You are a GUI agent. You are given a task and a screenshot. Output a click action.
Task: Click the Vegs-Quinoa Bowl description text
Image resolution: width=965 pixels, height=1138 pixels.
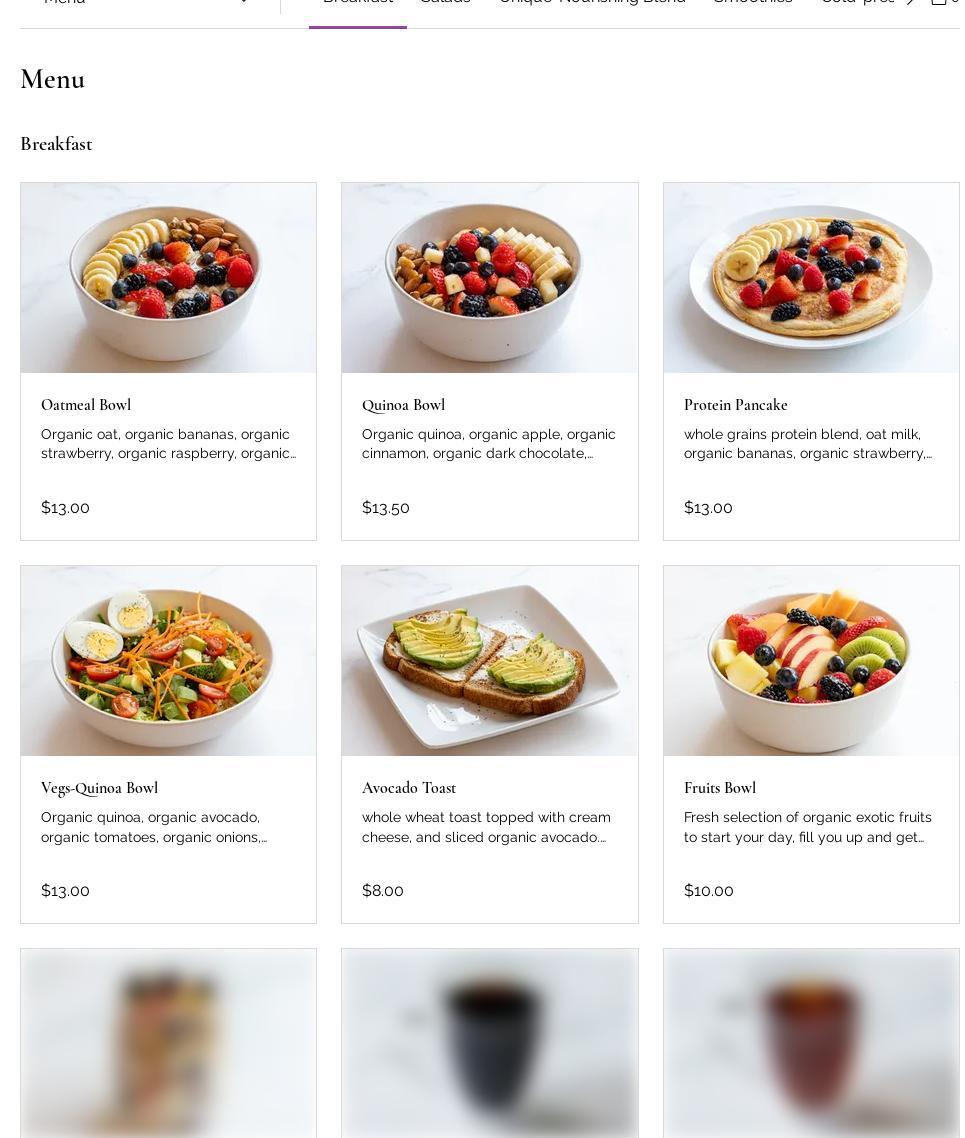pos(154,827)
